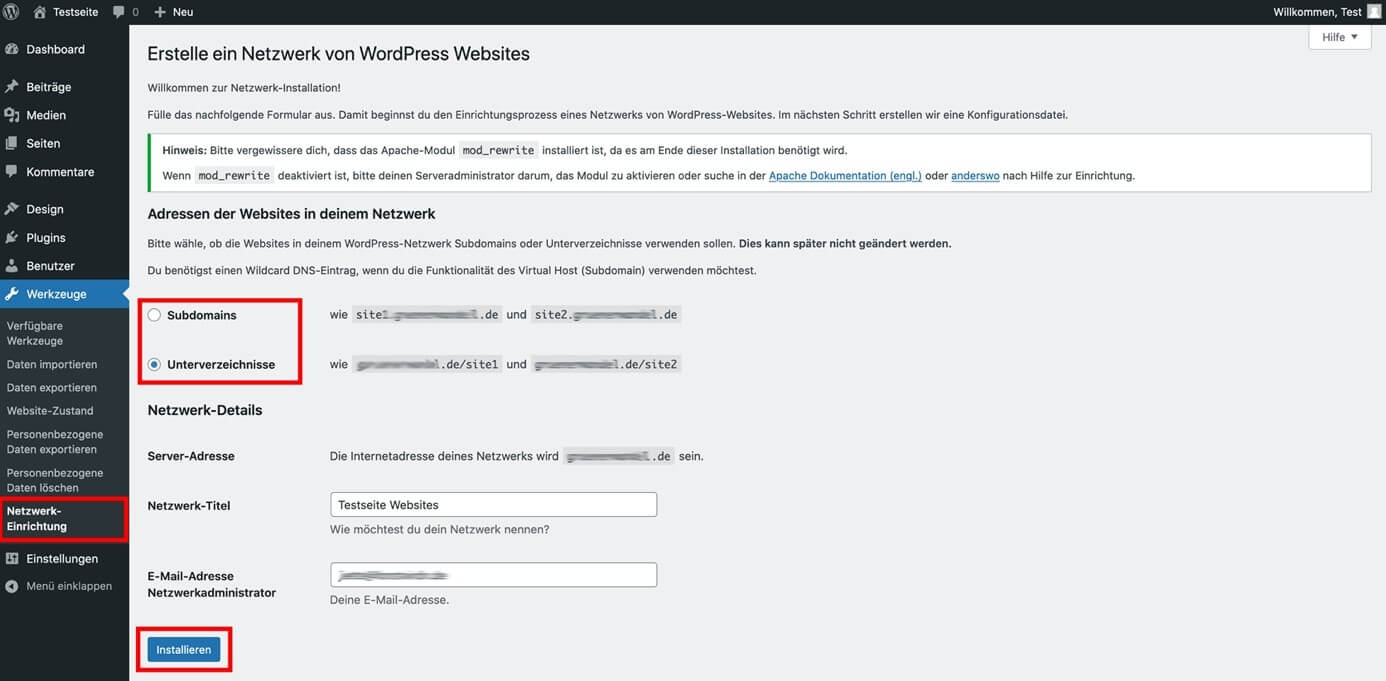Click the Server-Adresse label
The image size is (1386, 681).
pos(191,456)
